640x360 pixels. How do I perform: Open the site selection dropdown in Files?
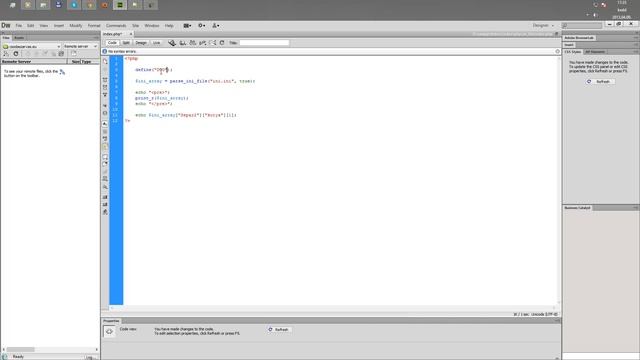coord(31,47)
